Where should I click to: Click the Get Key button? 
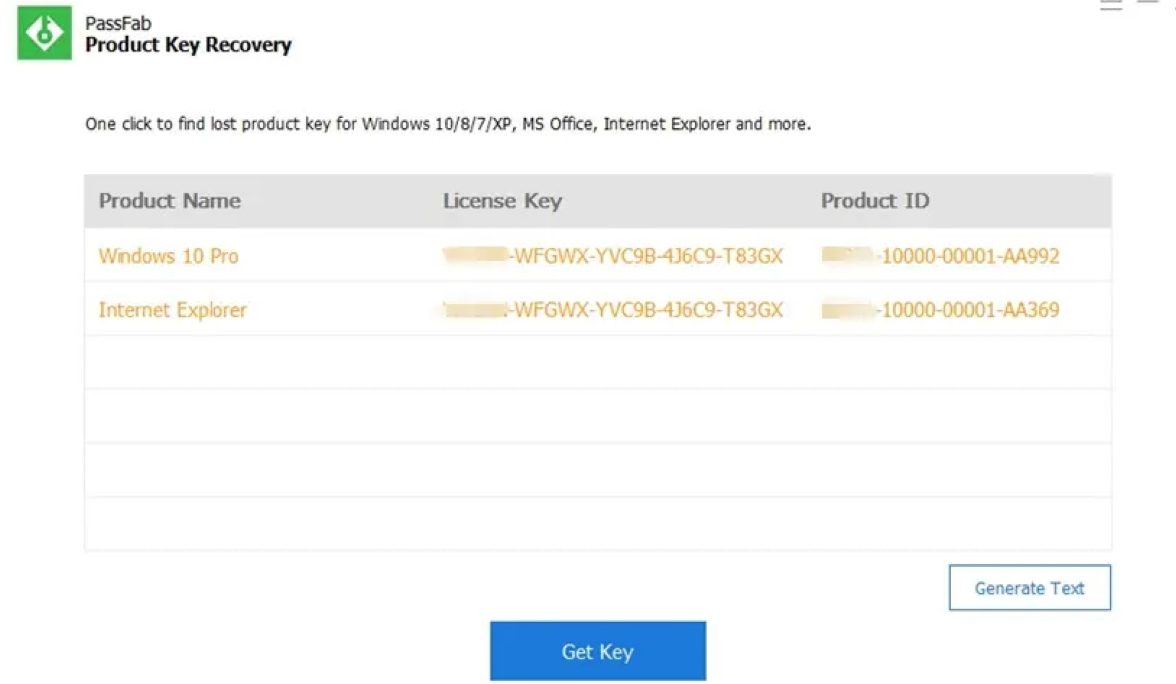pyautogui.click(x=597, y=652)
